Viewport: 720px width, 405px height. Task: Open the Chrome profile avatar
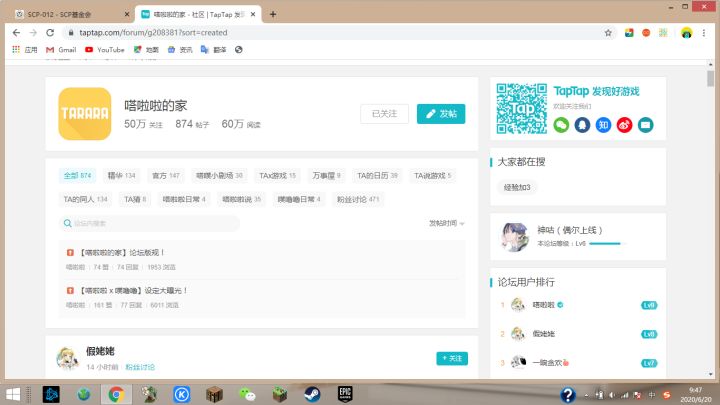coord(686,33)
